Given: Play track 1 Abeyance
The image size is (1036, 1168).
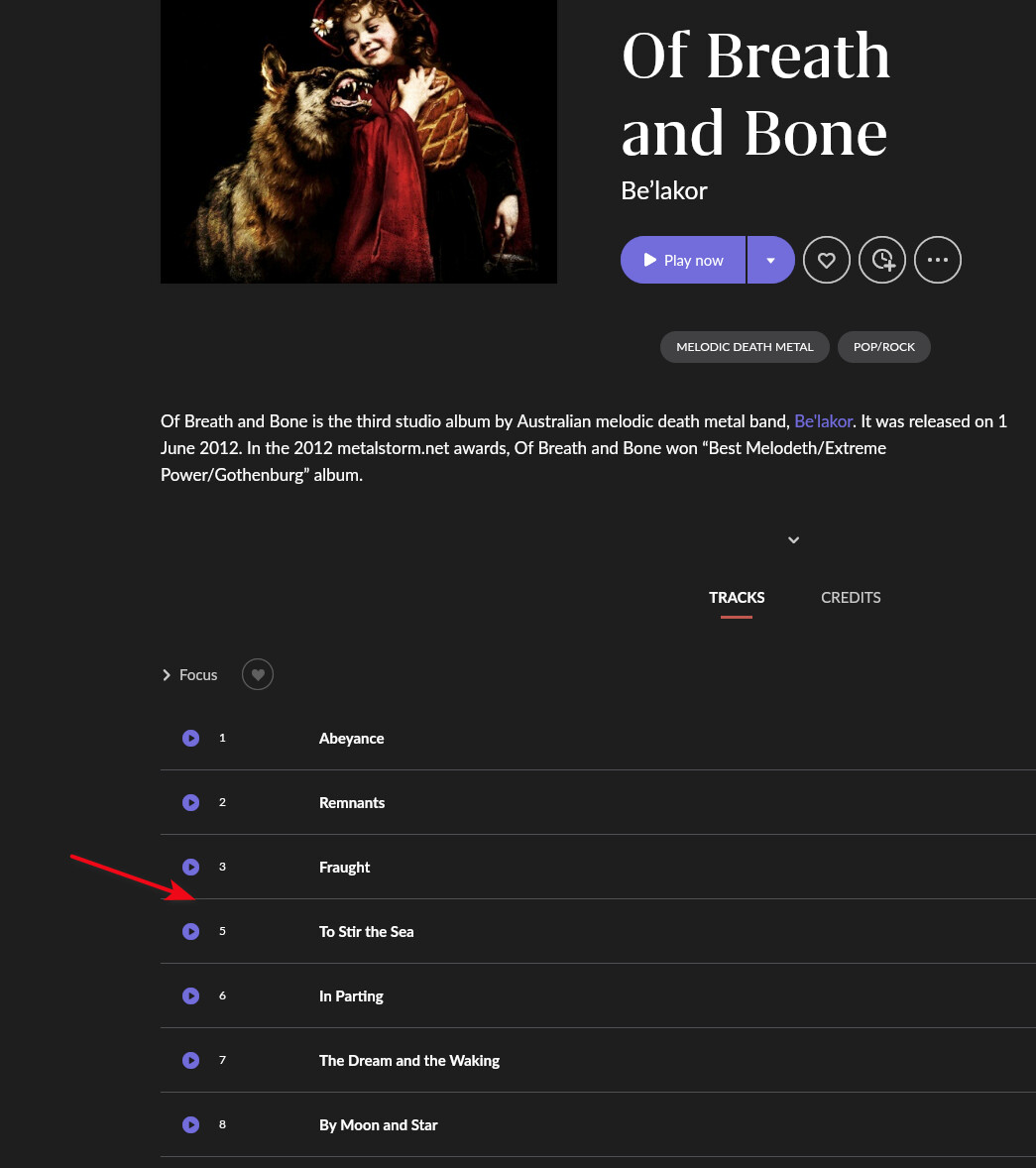Looking at the screenshot, I should click(x=190, y=739).
